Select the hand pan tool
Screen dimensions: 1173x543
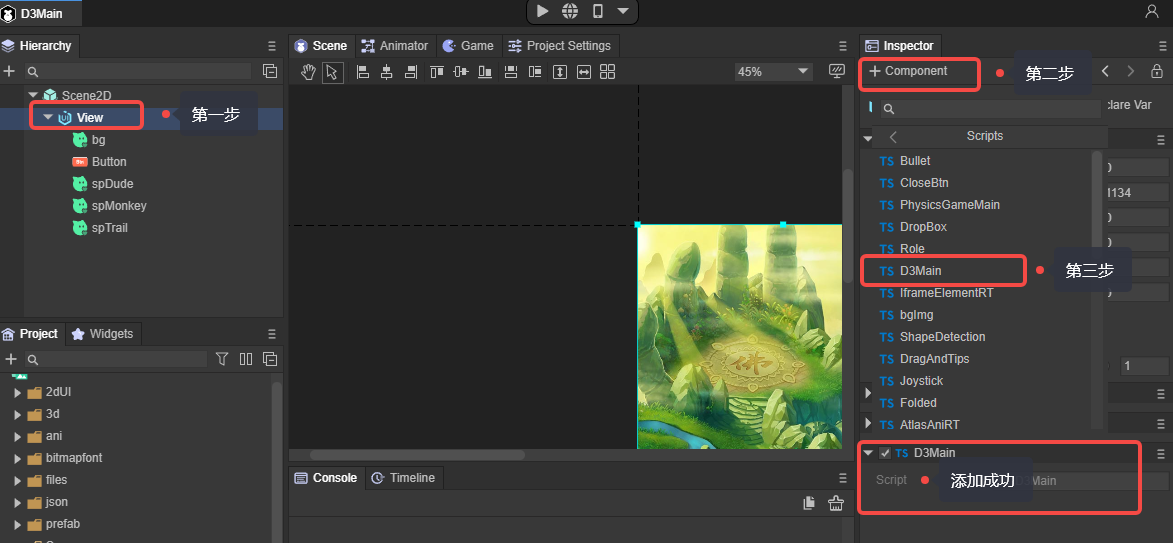pos(308,72)
